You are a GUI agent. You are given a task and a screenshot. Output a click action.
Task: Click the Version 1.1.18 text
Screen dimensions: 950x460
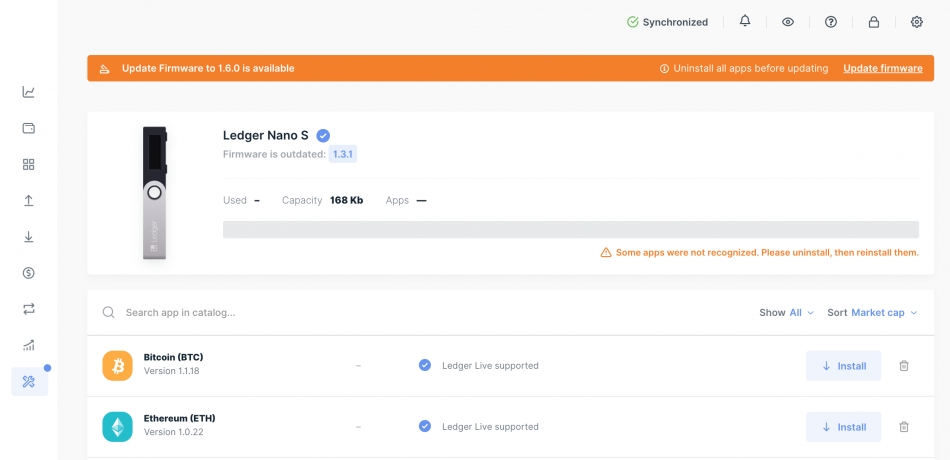(x=171, y=371)
